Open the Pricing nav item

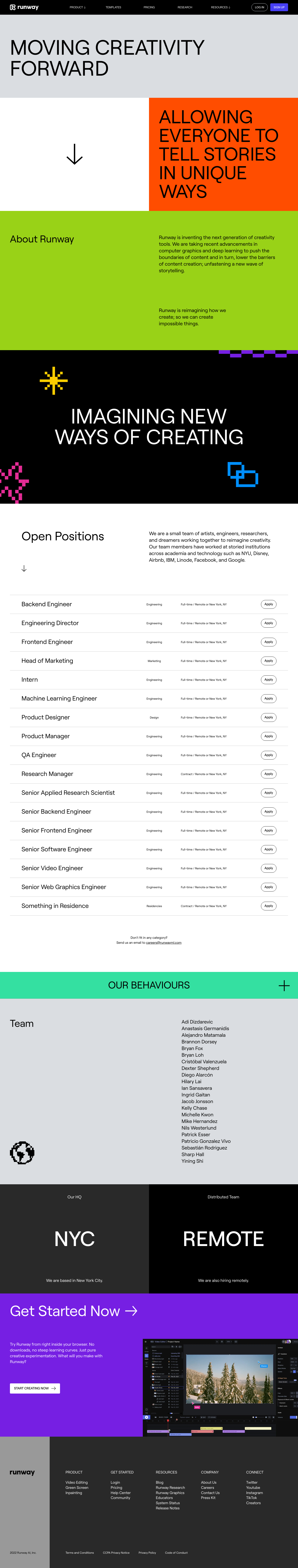[149, 7]
